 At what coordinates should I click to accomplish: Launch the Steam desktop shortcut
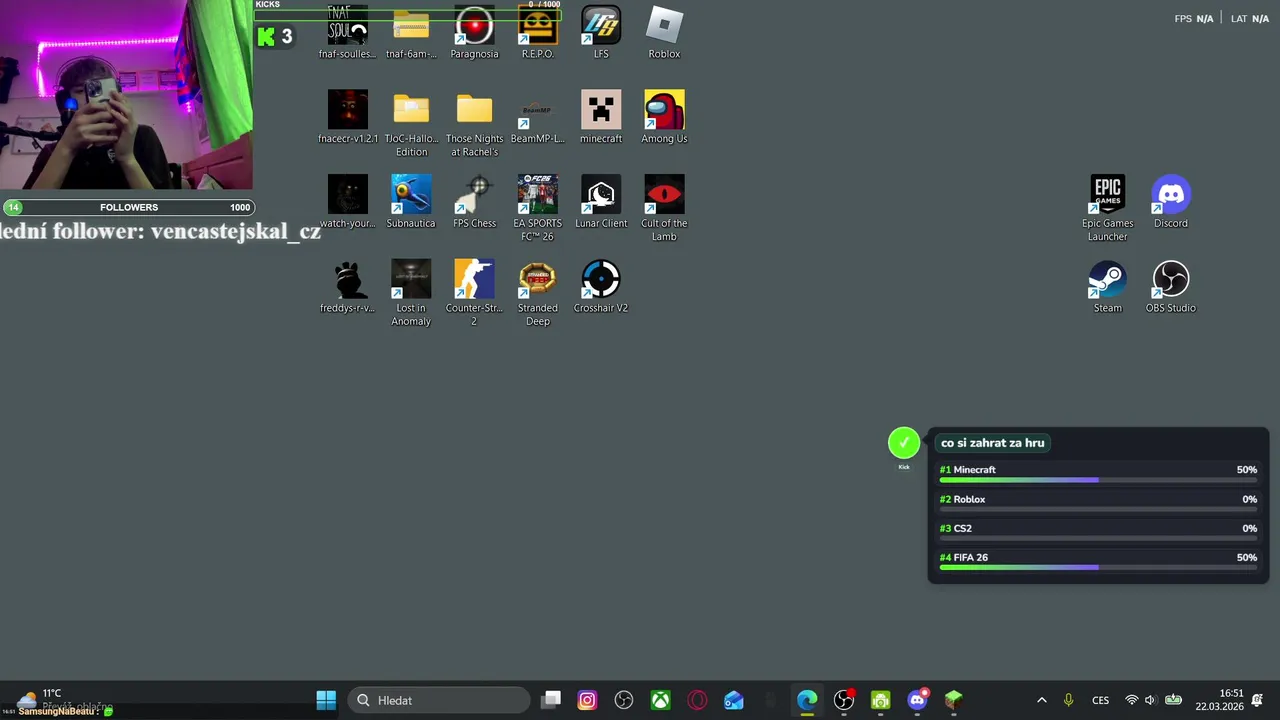(x=1107, y=287)
